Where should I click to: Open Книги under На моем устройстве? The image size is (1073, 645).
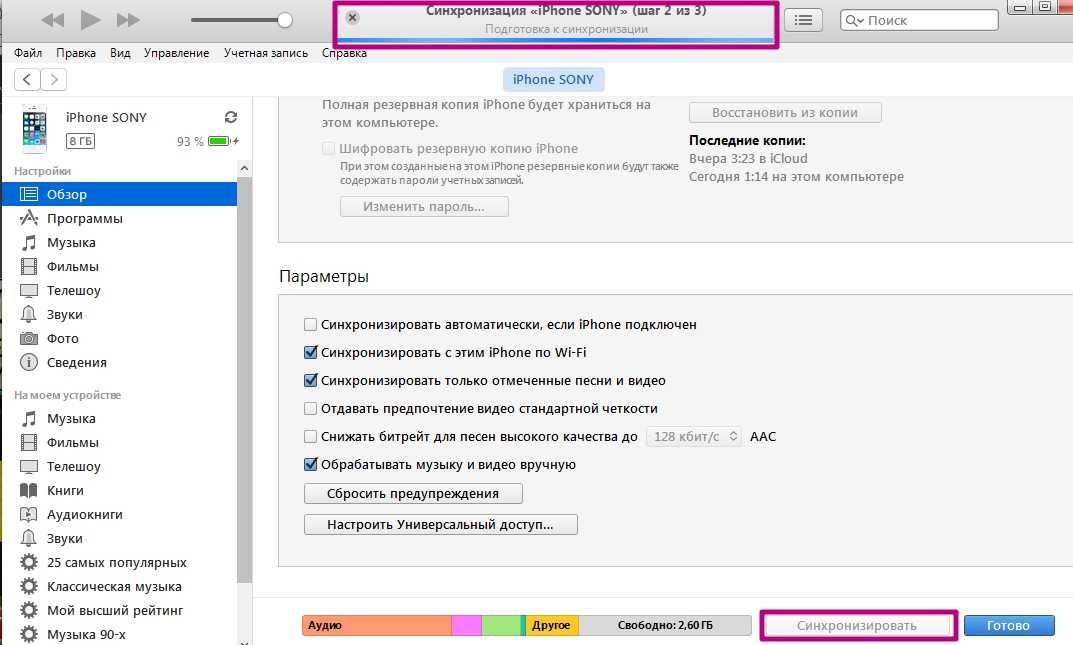pyautogui.click(x=65, y=490)
